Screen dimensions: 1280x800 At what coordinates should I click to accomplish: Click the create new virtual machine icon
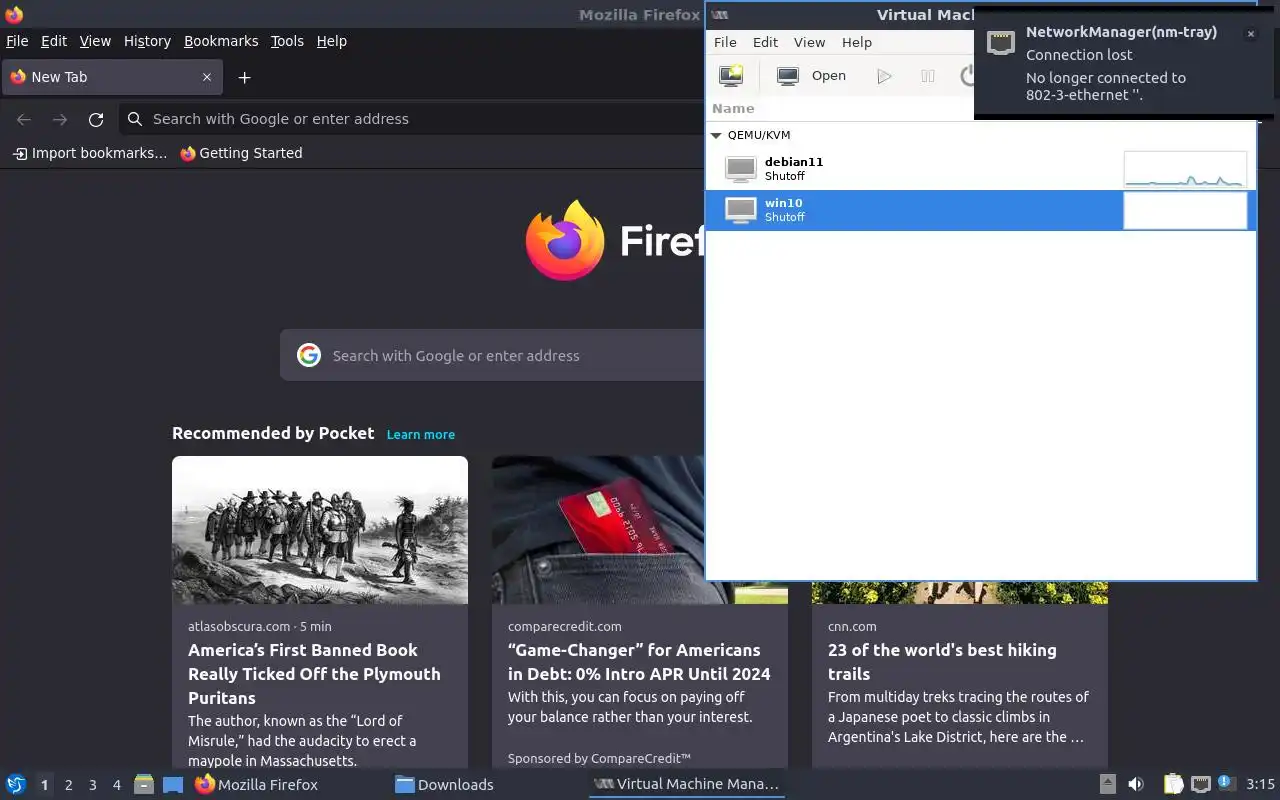point(732,76)
